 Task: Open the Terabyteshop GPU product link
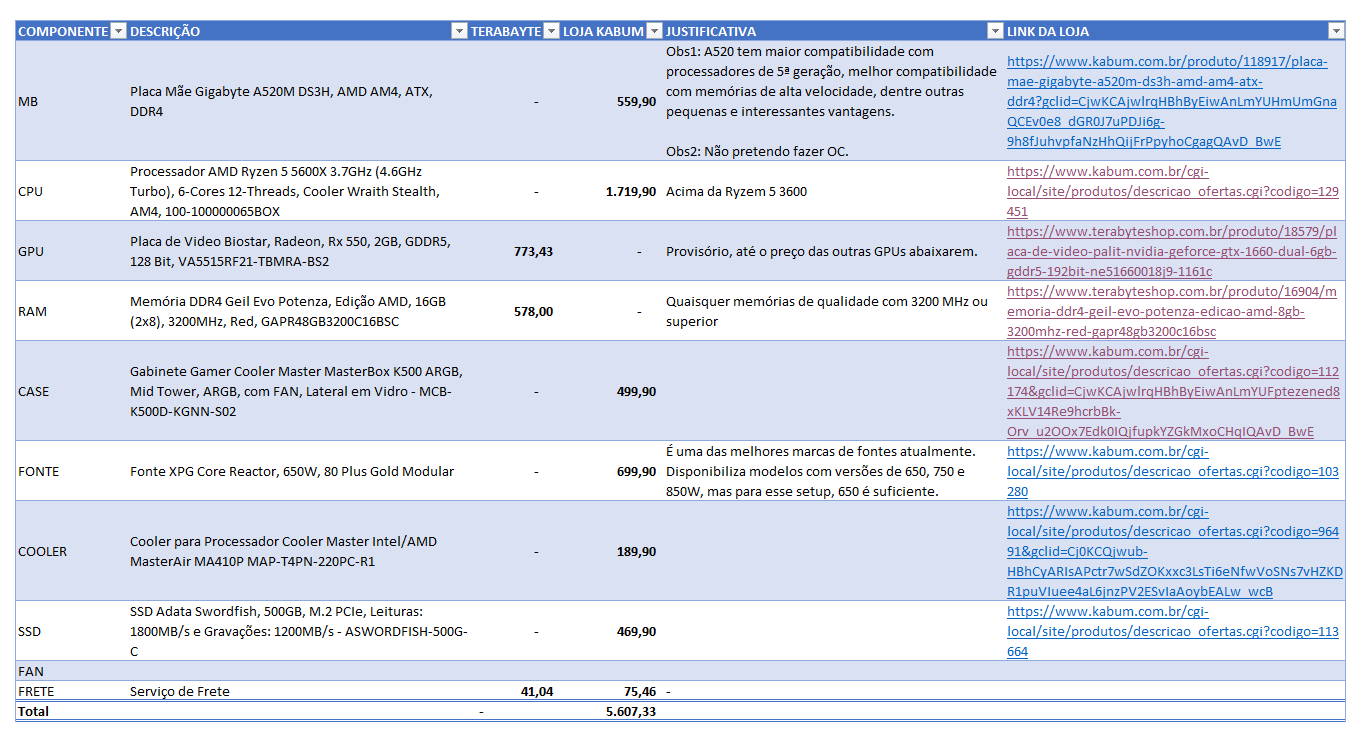[1171, 251]
